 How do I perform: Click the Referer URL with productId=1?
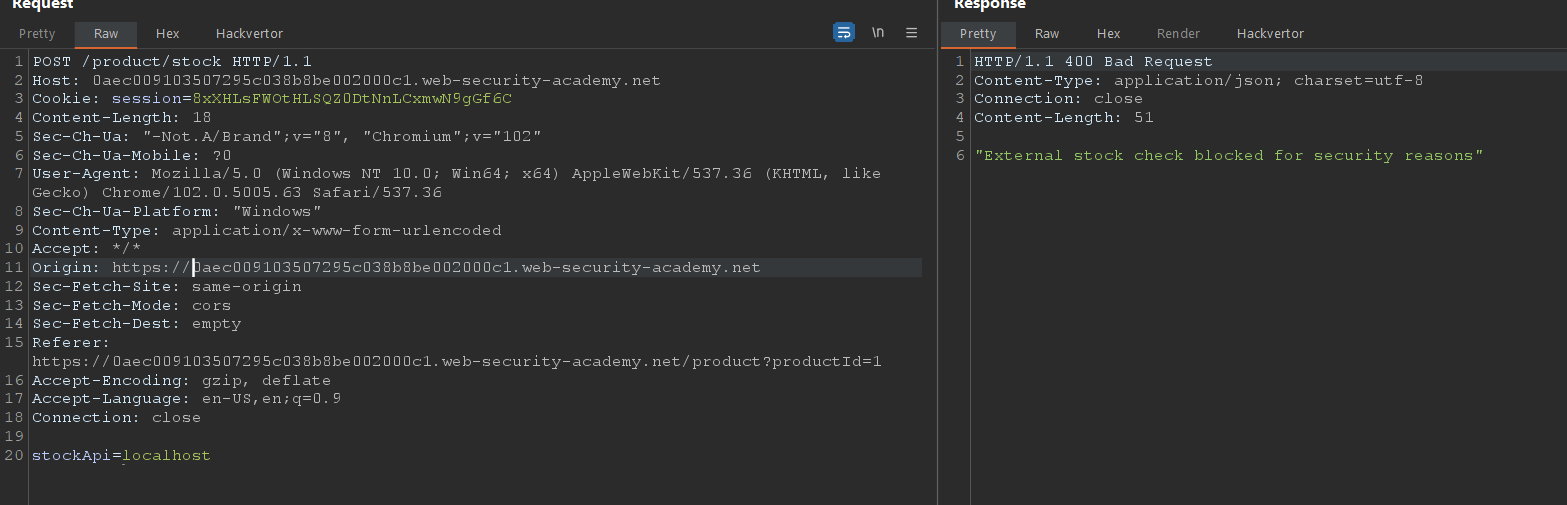point(456,362)
